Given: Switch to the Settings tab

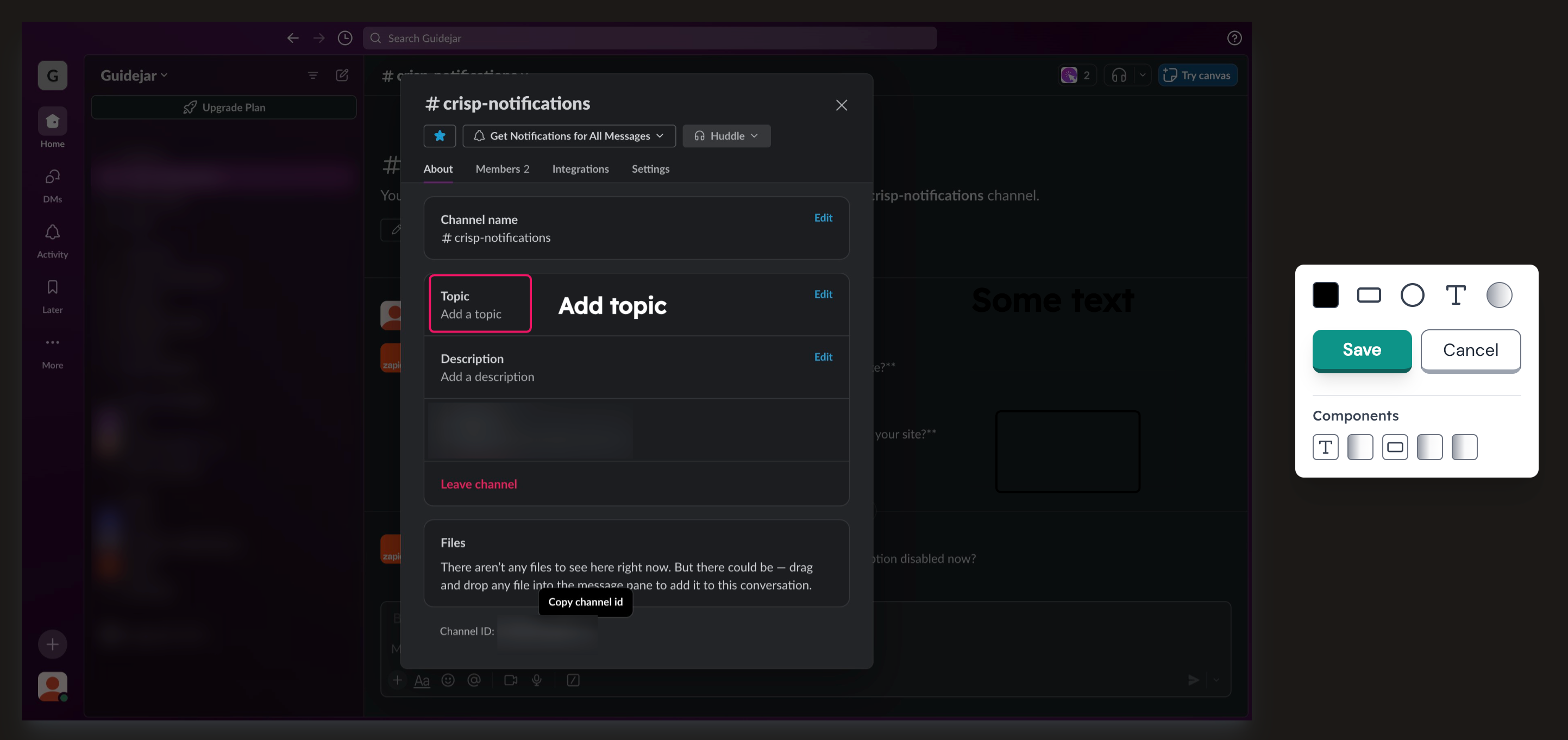Looking at the screenshot, I should pyautogui.click(x=650, y=168).
